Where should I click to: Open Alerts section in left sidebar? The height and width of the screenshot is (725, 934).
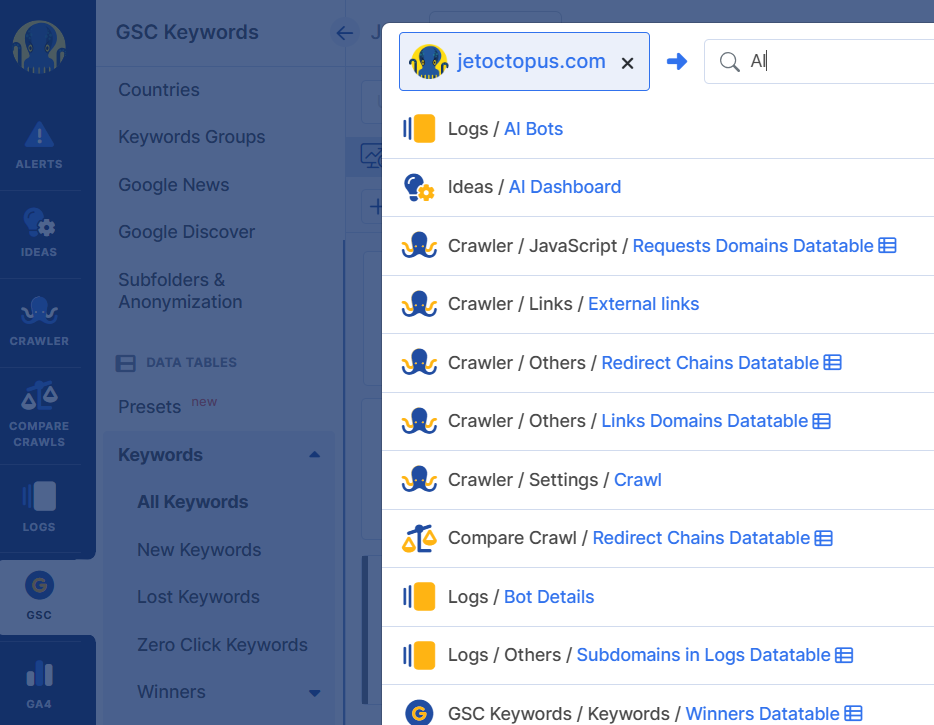[x=39, y=145]
